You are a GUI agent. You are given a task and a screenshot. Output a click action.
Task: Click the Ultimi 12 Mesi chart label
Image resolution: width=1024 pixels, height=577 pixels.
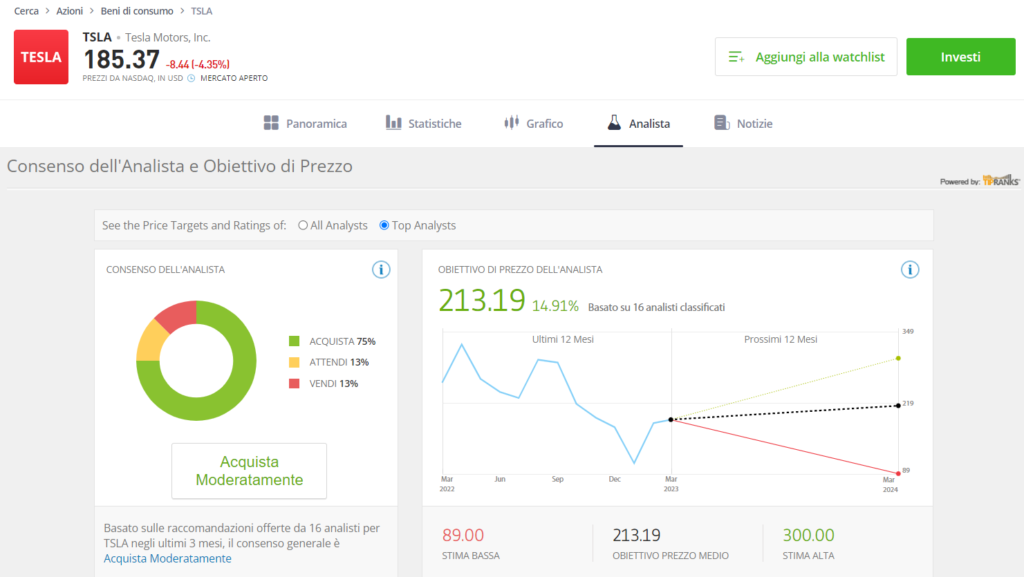[563, 339]
